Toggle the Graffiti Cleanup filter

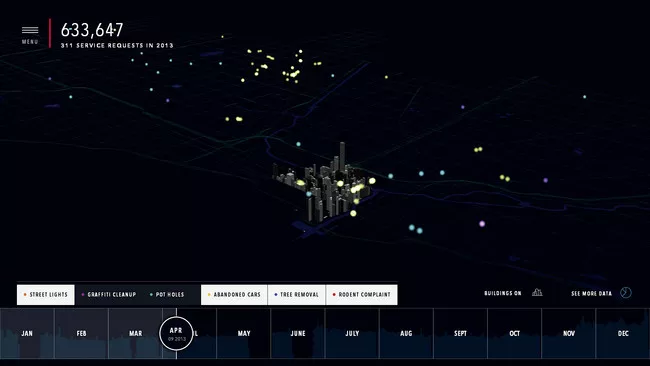(x=109, y=295)
